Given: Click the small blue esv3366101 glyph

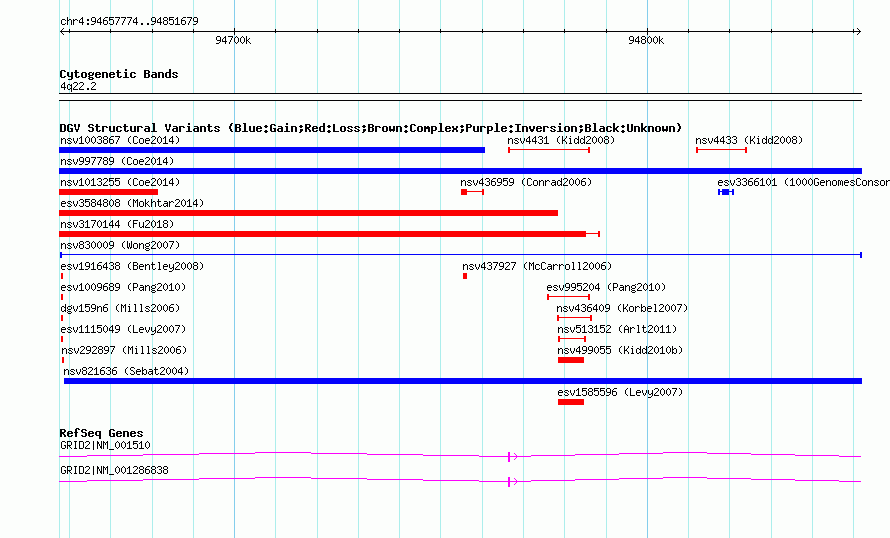Looking at the screenshot, I should (x=726, y=192).
